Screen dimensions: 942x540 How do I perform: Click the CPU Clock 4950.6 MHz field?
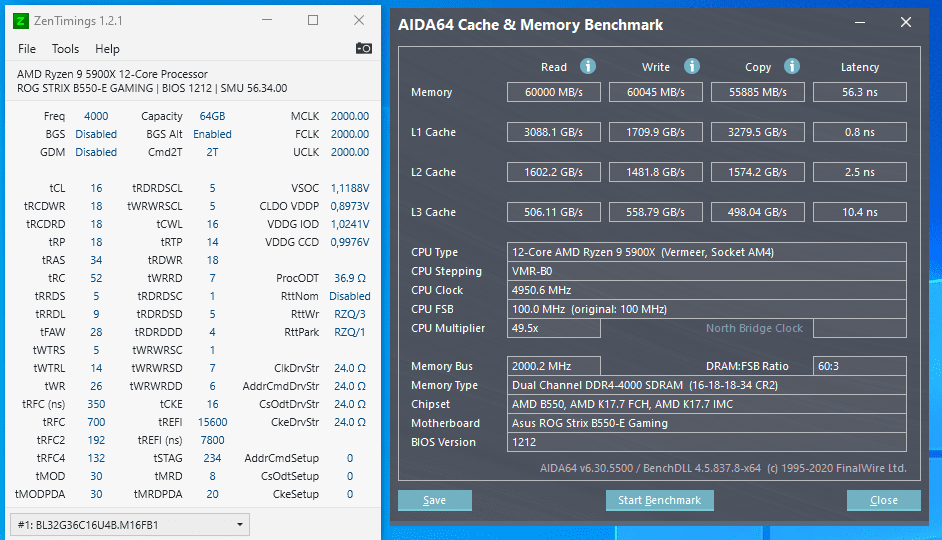(x=706, y=290)
